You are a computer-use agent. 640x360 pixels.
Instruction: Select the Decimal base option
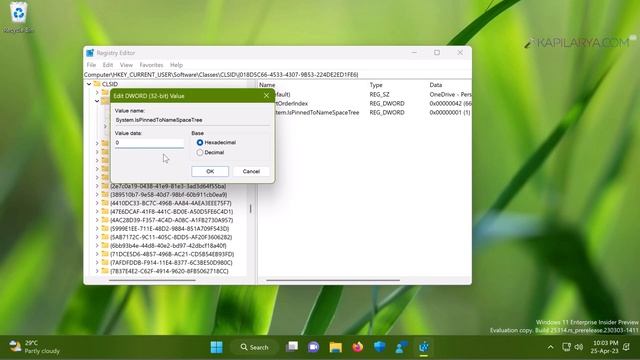(x=200, y=152)
